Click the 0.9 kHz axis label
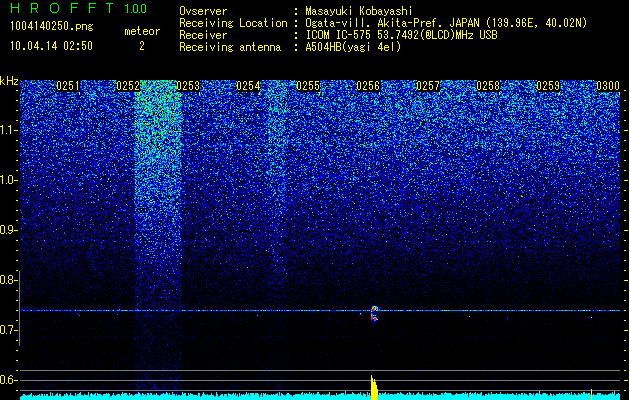Image resolution: width=629 pixels, height=400 pixels. [x=9, y=230]
